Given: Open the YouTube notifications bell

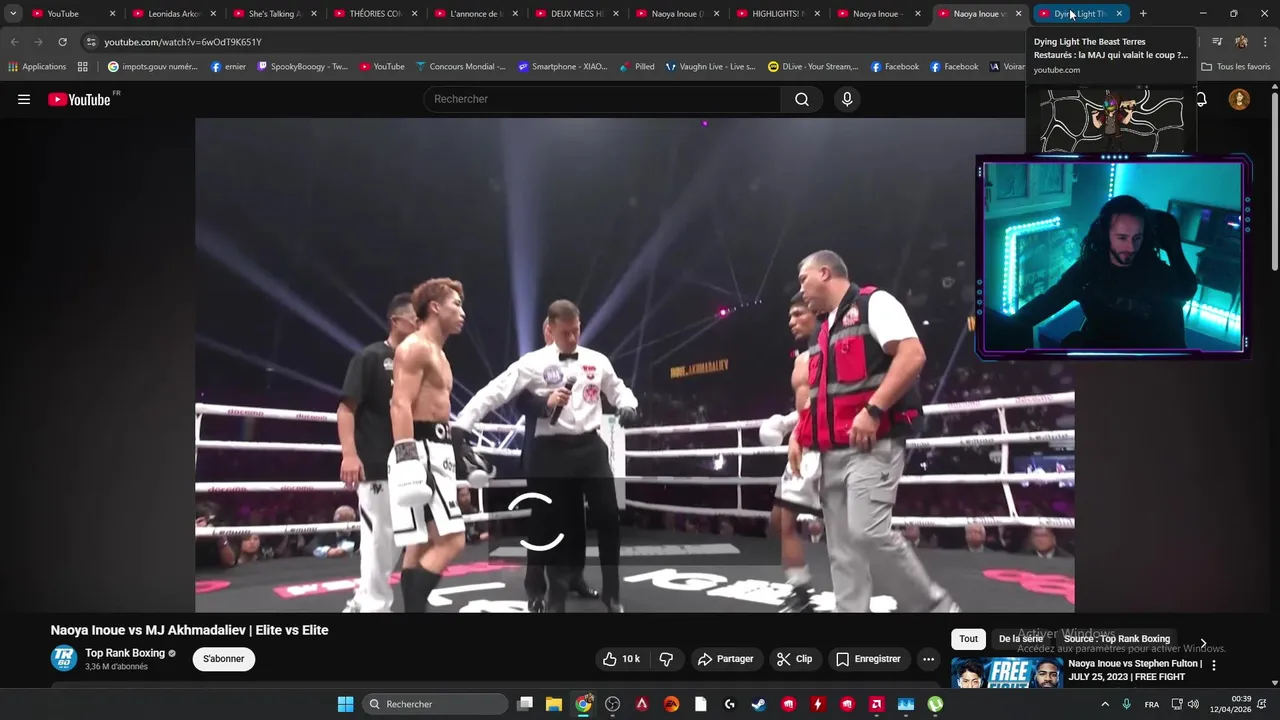Looking at the screenshot, I should pos(1201,99).
